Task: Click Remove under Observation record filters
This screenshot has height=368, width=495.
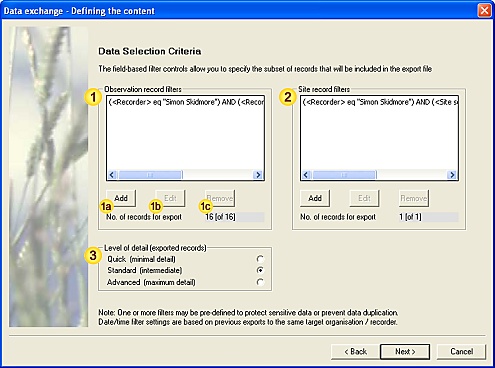Action: point(220,198)
